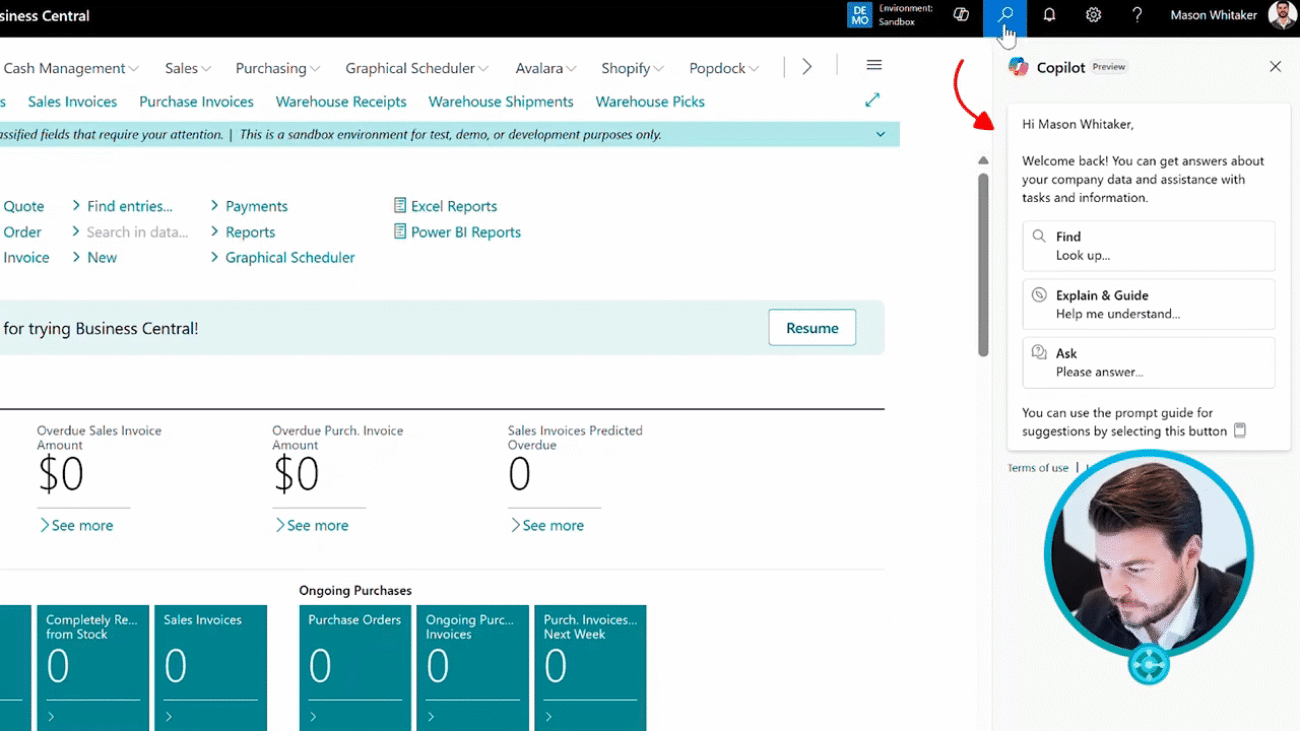Close the Copilot pane
The image size is (1300, 731).
click(1275, 67)
